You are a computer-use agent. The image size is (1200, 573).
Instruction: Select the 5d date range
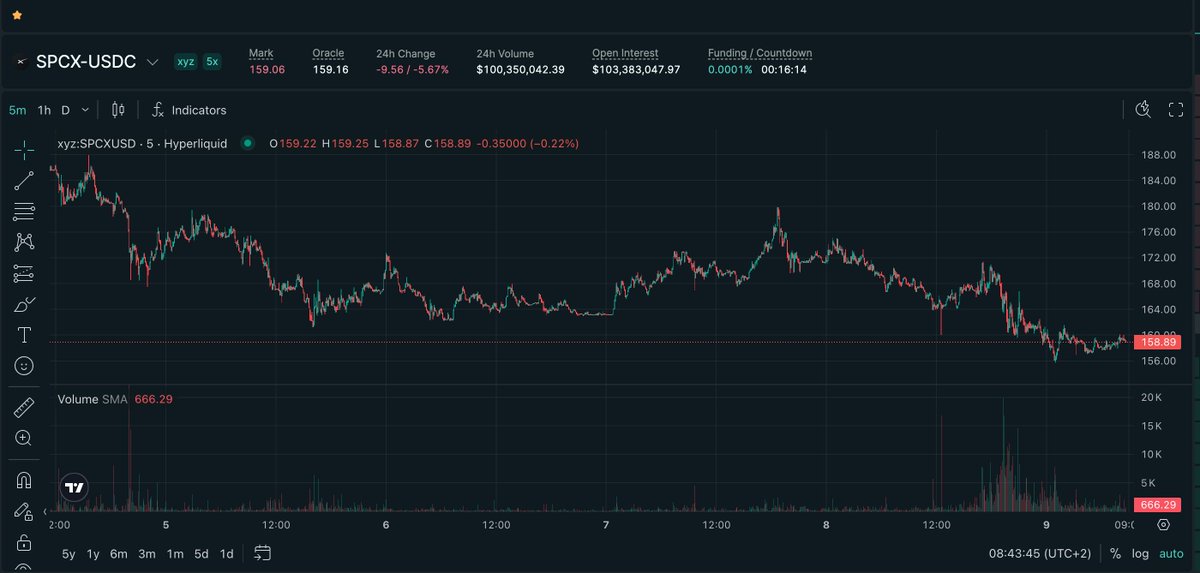201,554
